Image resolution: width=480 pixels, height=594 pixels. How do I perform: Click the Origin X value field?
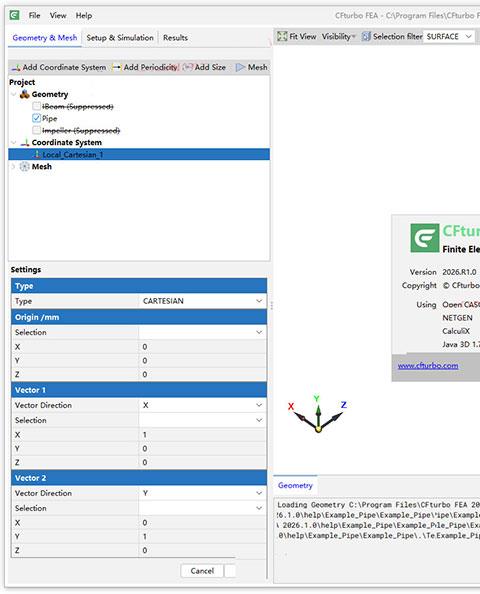coord(203,347)
